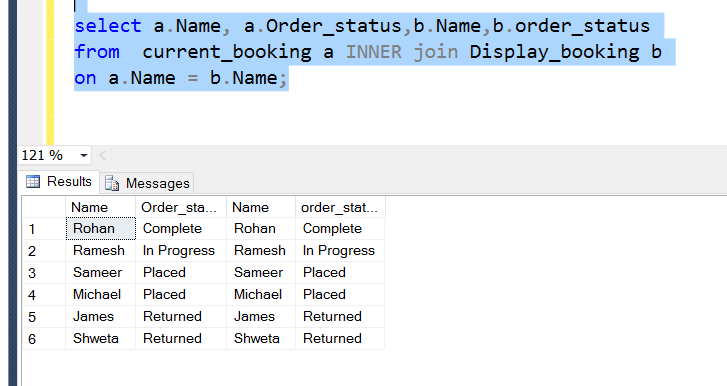Click current_booking in the query editor
The height and width of the screenshot is (386, 727).
227,51
